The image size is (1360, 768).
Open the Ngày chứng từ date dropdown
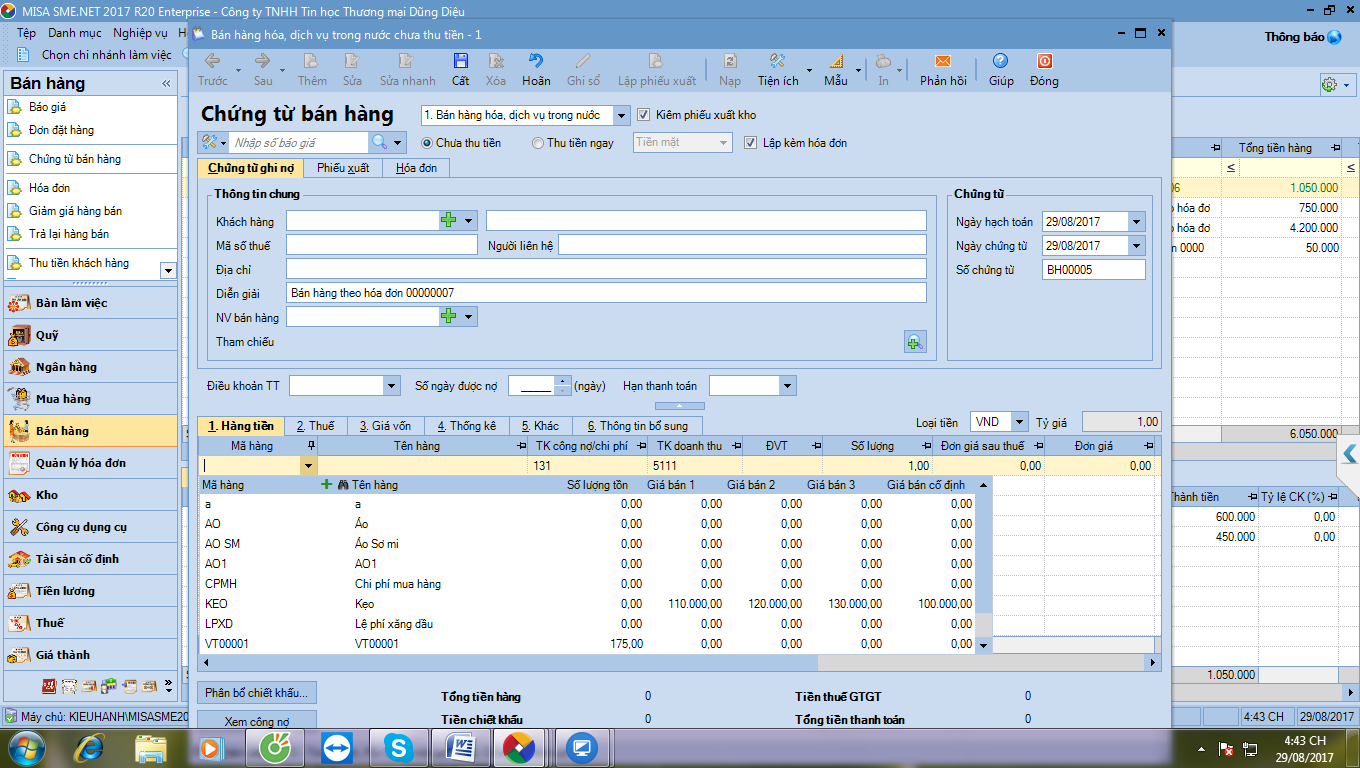[1136, 246]
